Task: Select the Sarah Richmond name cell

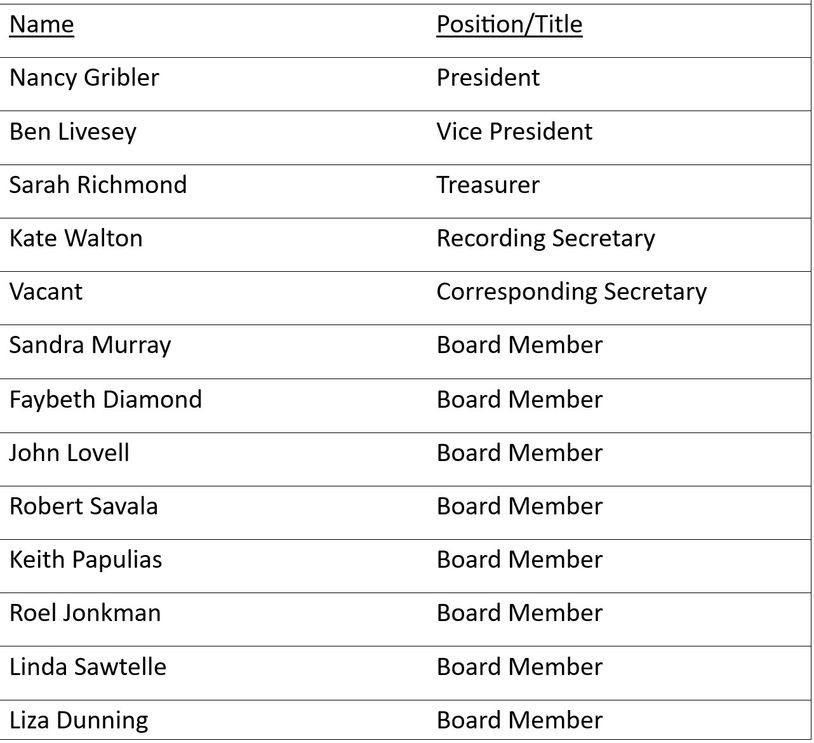Action: click(x=98, y=185)
